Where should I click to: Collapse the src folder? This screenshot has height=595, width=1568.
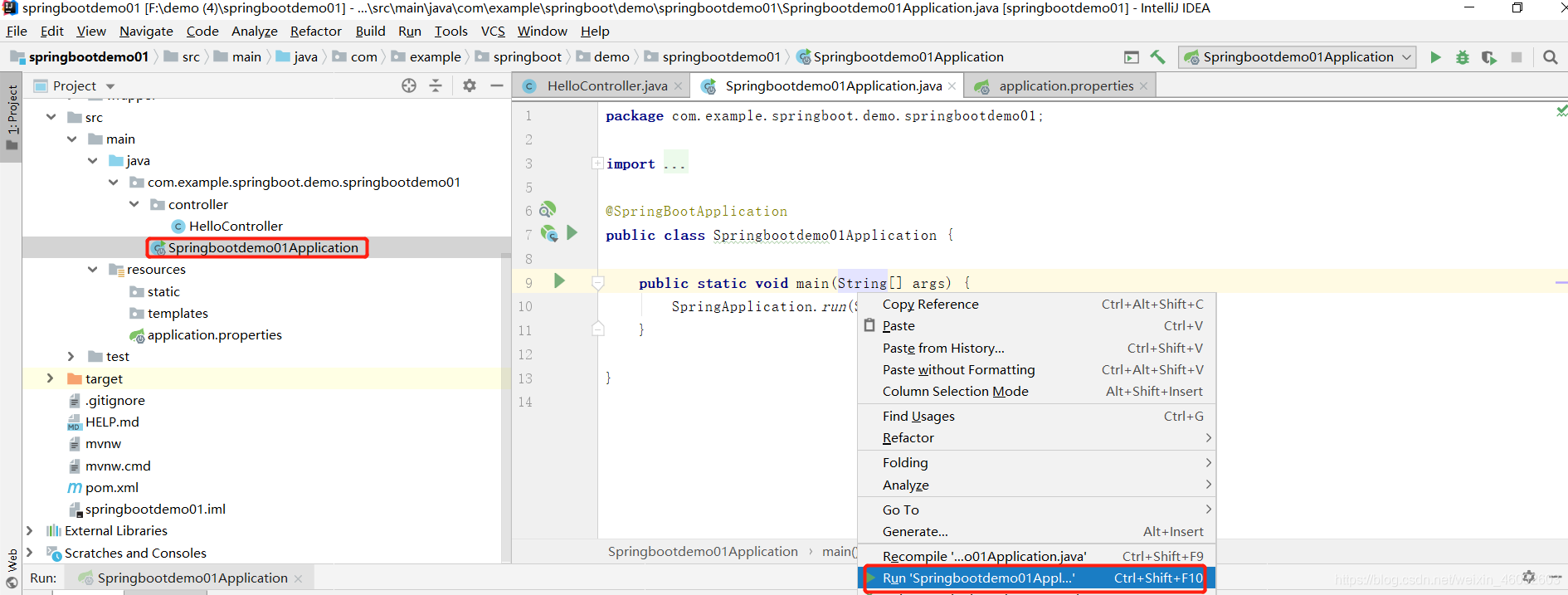click(x=51, y=117)
